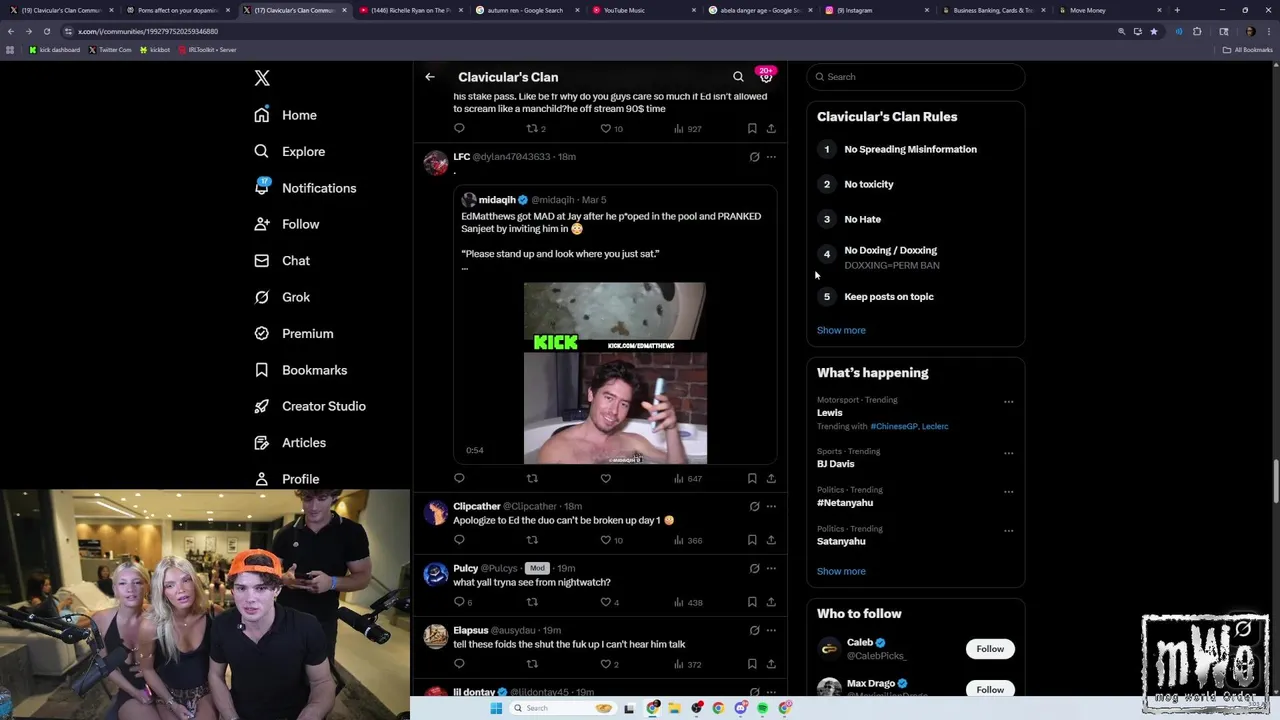
Task: Reply to the LFC post
Action: tap(459, 478)
